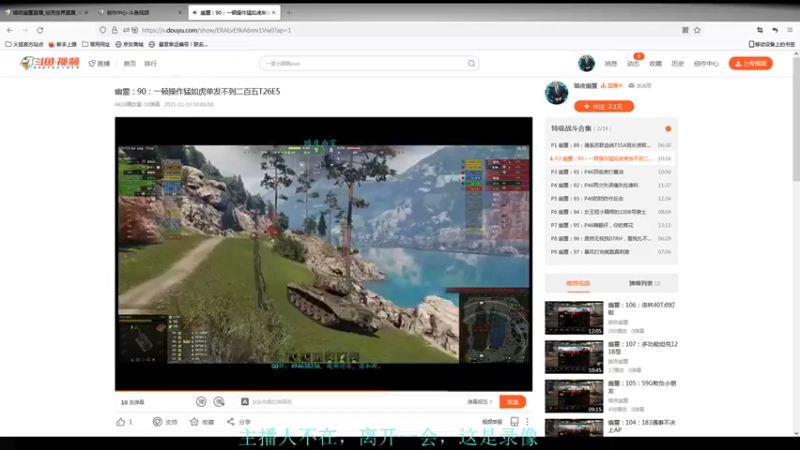Open danmaku settings icon beside toggle

point(219,402)
